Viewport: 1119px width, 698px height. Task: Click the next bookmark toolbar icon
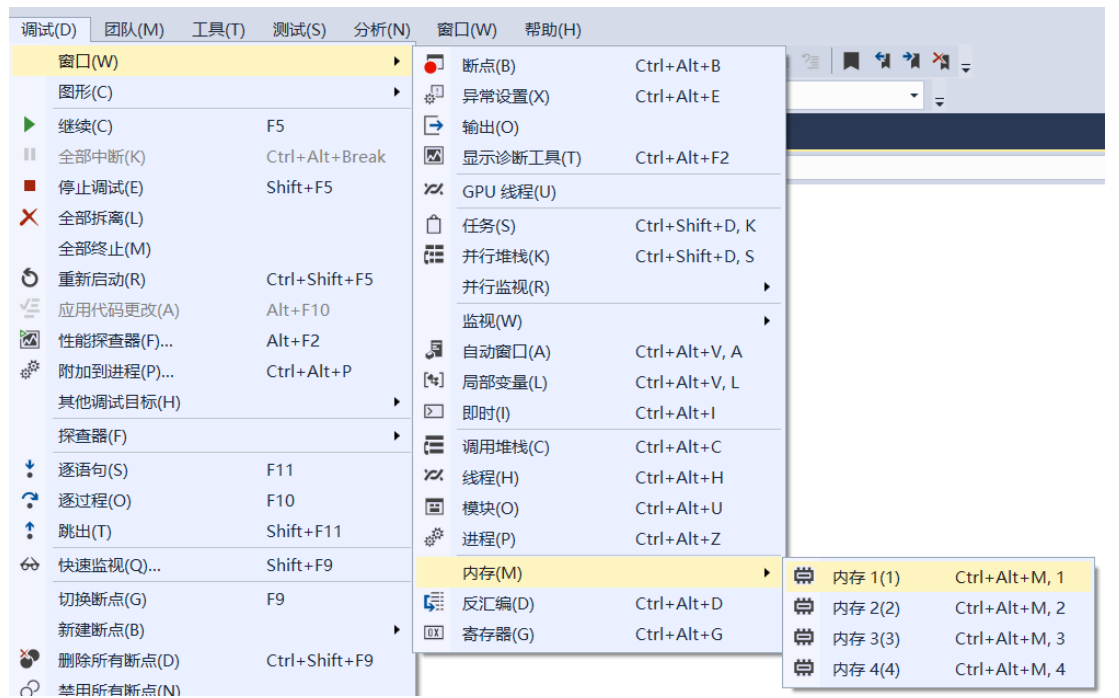coord(911,61)
